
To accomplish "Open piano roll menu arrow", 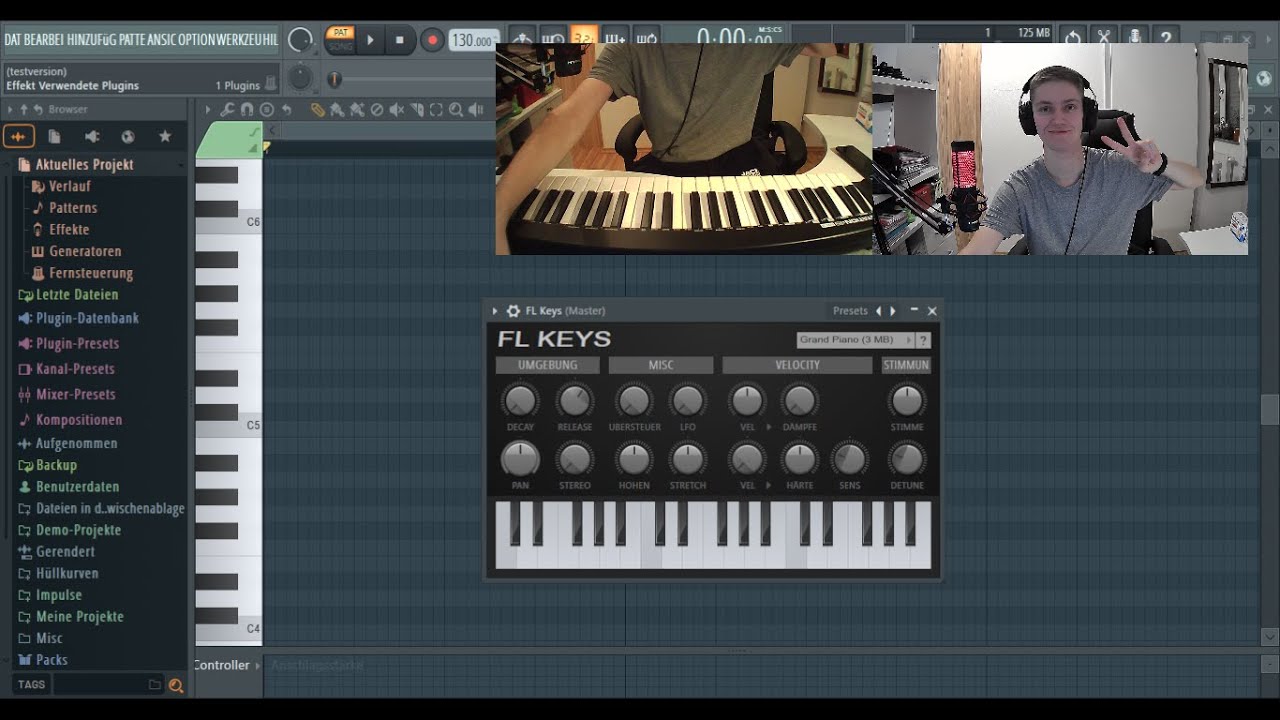I will click(208, 110).
